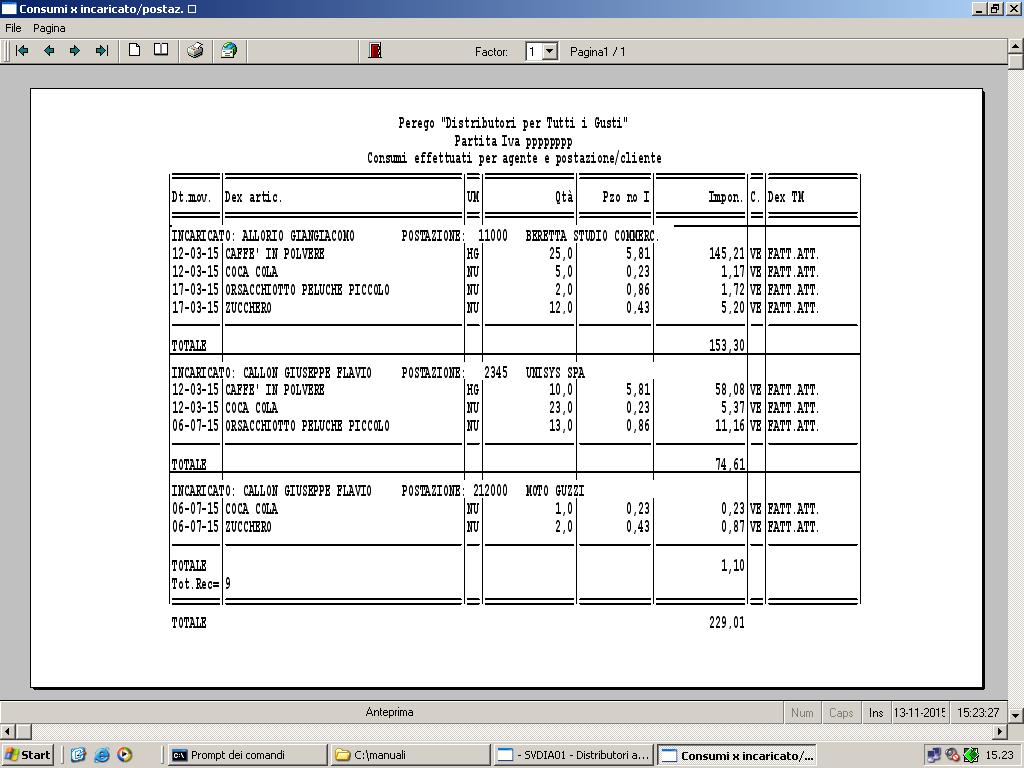
Task: Show desktop via quick launch icon
Action: pyautogui.click(x=78, y=755)
